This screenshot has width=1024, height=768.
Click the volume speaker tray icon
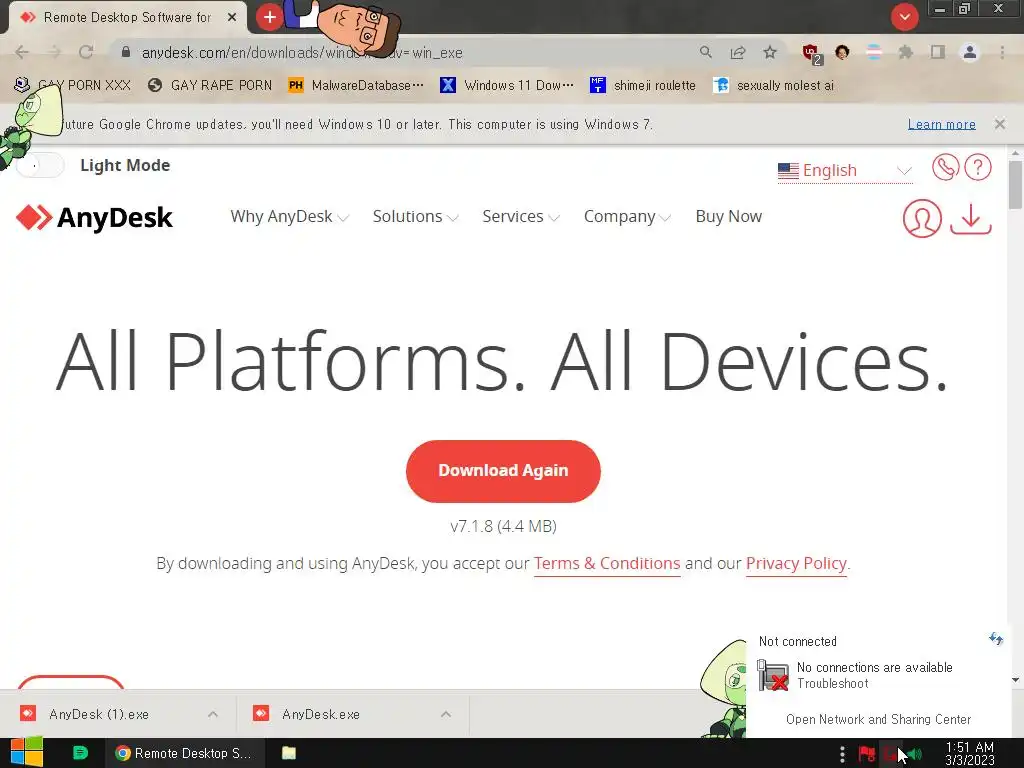coord(915,754)
